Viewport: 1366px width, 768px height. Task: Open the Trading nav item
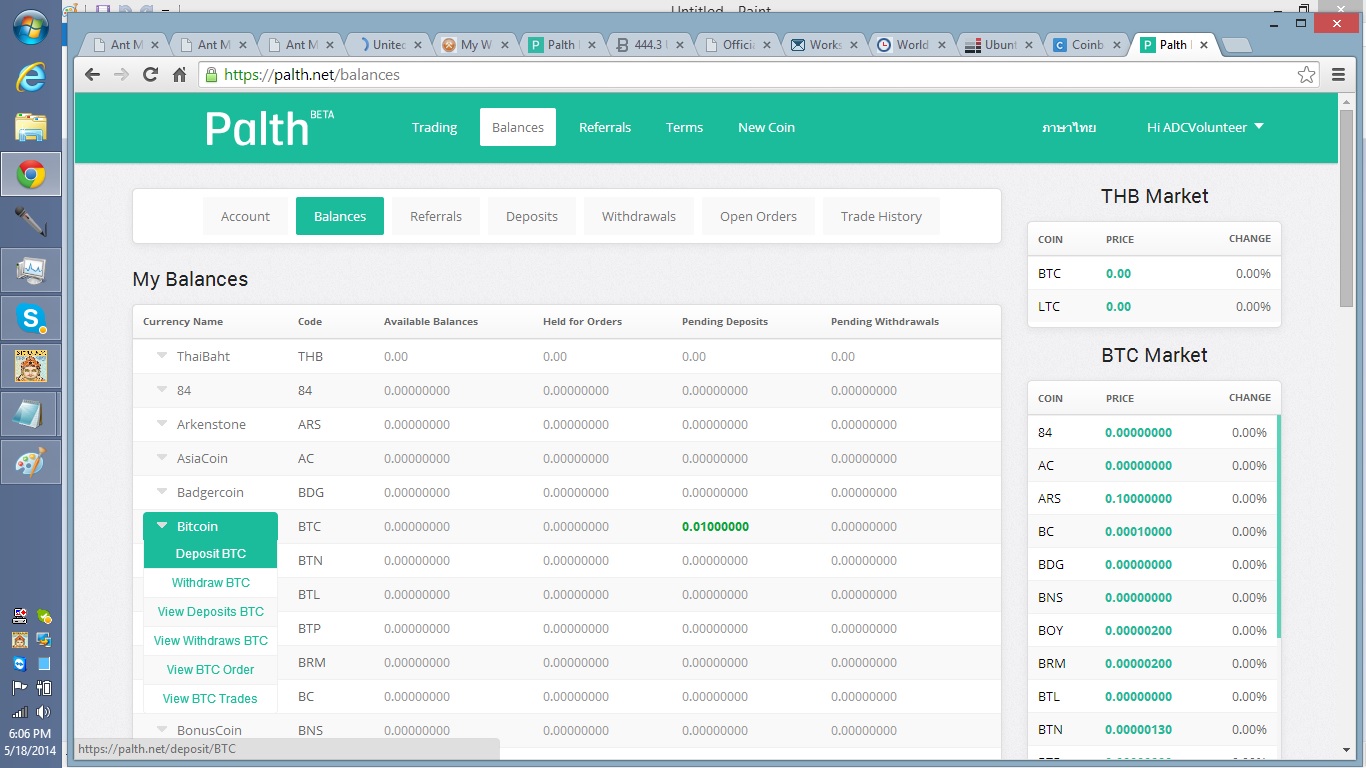click(434, 127)
